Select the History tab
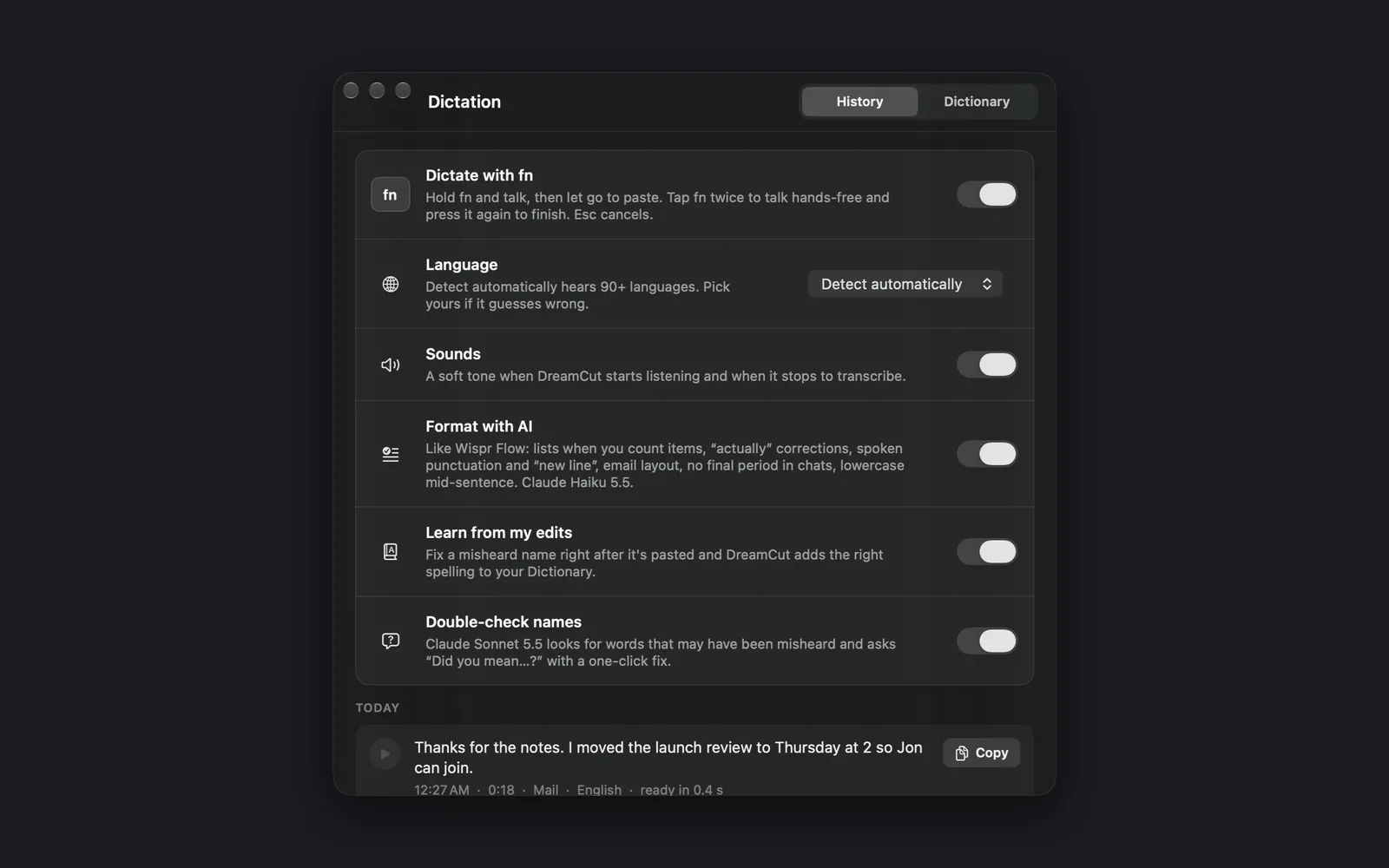The image size is (1389, 868). tap(859, 102)
